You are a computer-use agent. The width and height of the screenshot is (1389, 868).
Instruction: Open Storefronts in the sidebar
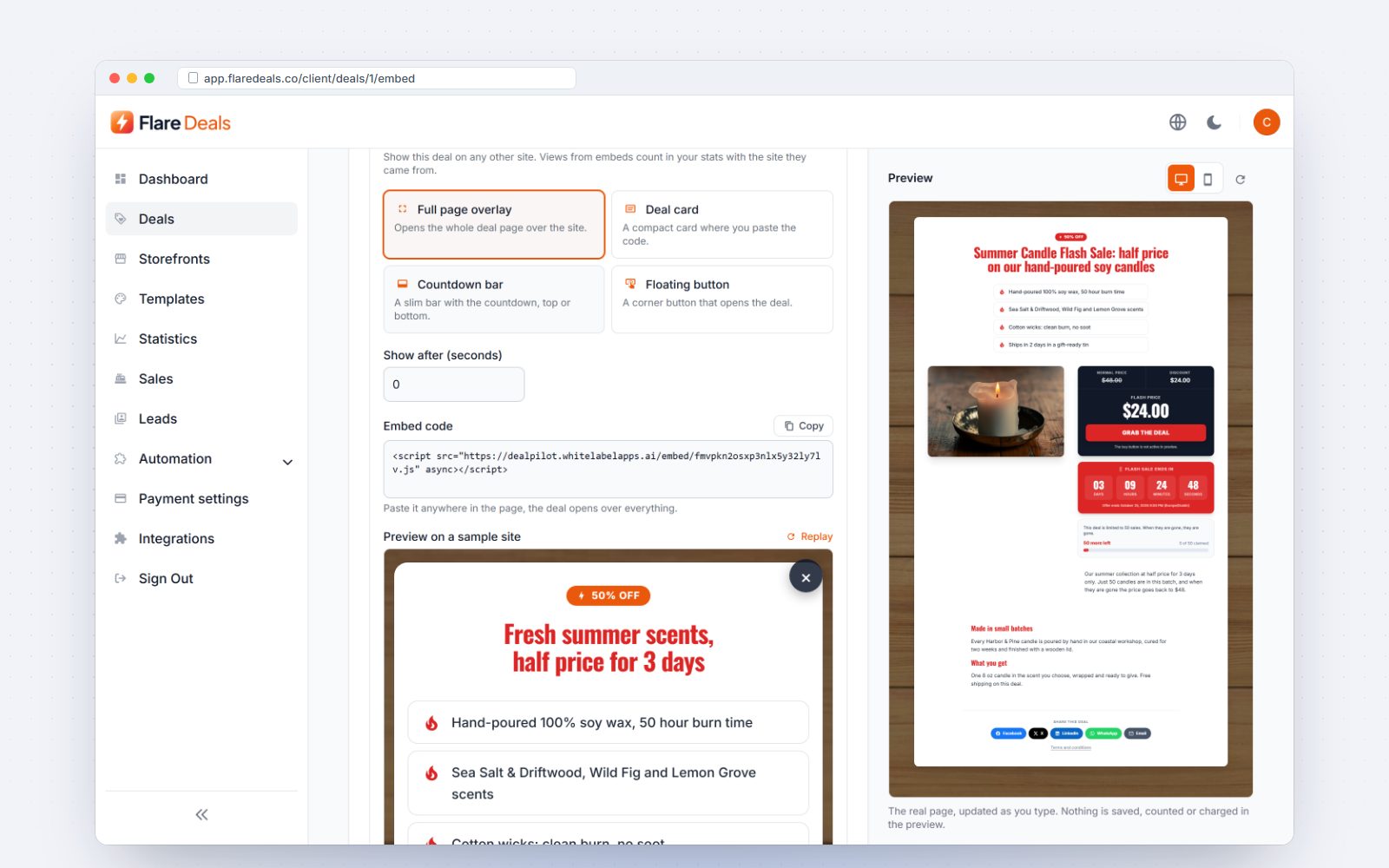(201, 259)
